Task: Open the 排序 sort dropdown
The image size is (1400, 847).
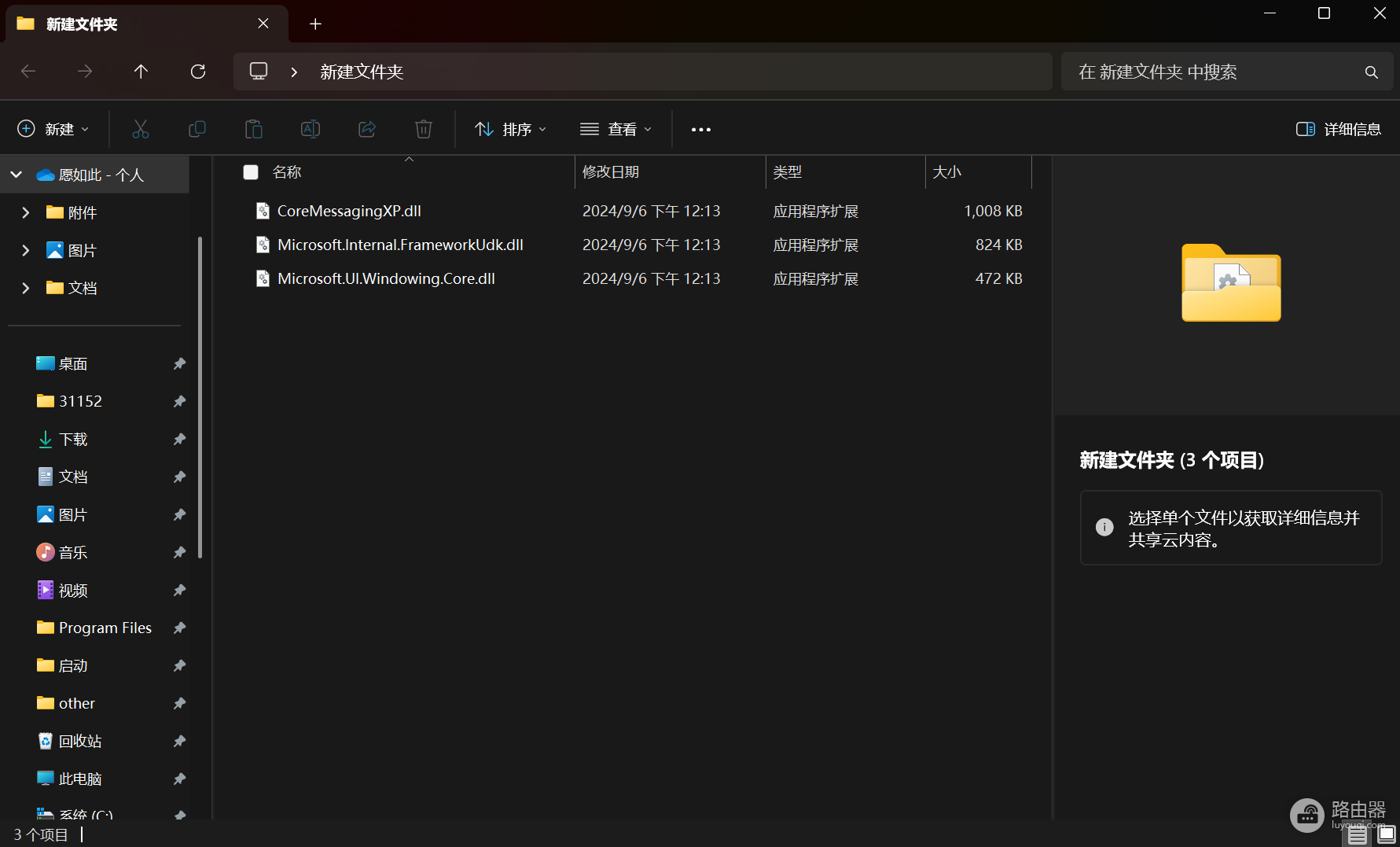Action: [511, 129]
